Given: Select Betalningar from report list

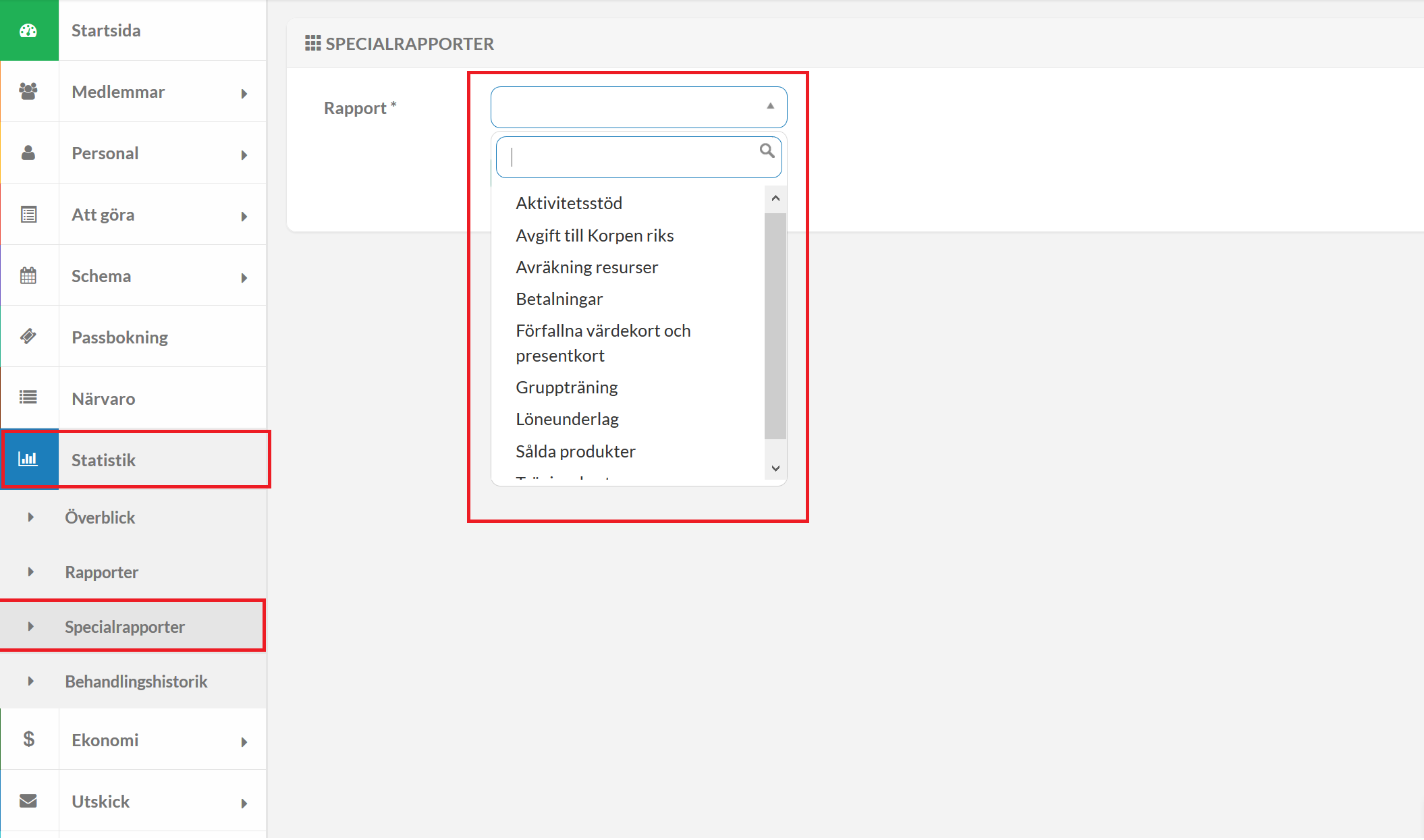Looking at the screenshot, I should pyautogui.click(x=559, y=299).
